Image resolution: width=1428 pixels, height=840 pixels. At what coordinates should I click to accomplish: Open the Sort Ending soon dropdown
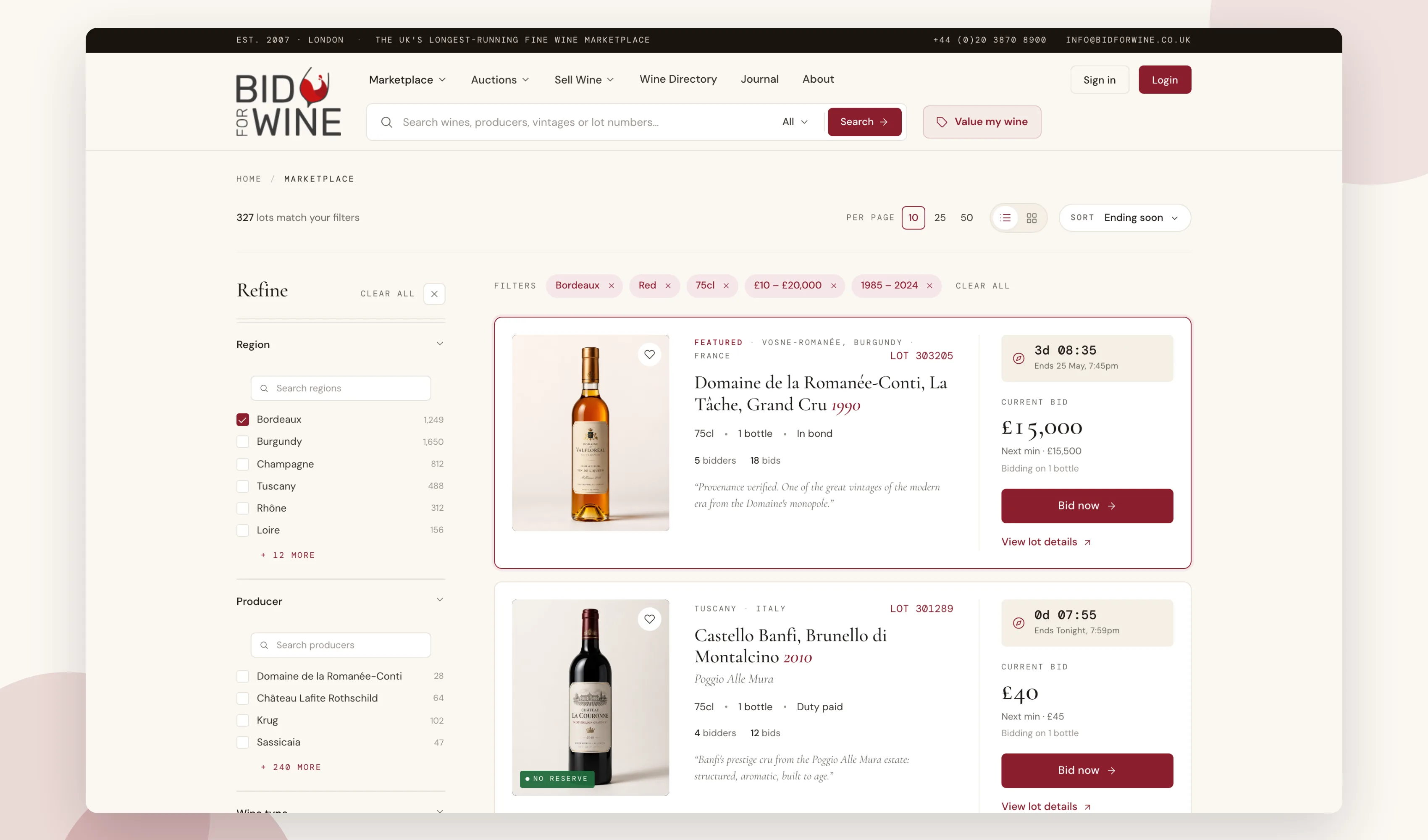pos(1124,218)
